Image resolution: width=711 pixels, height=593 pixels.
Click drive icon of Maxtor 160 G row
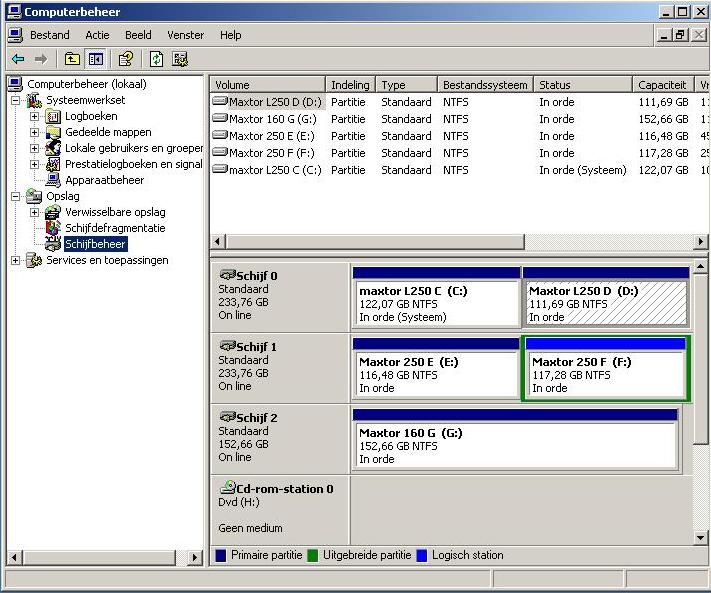(220, 119)
